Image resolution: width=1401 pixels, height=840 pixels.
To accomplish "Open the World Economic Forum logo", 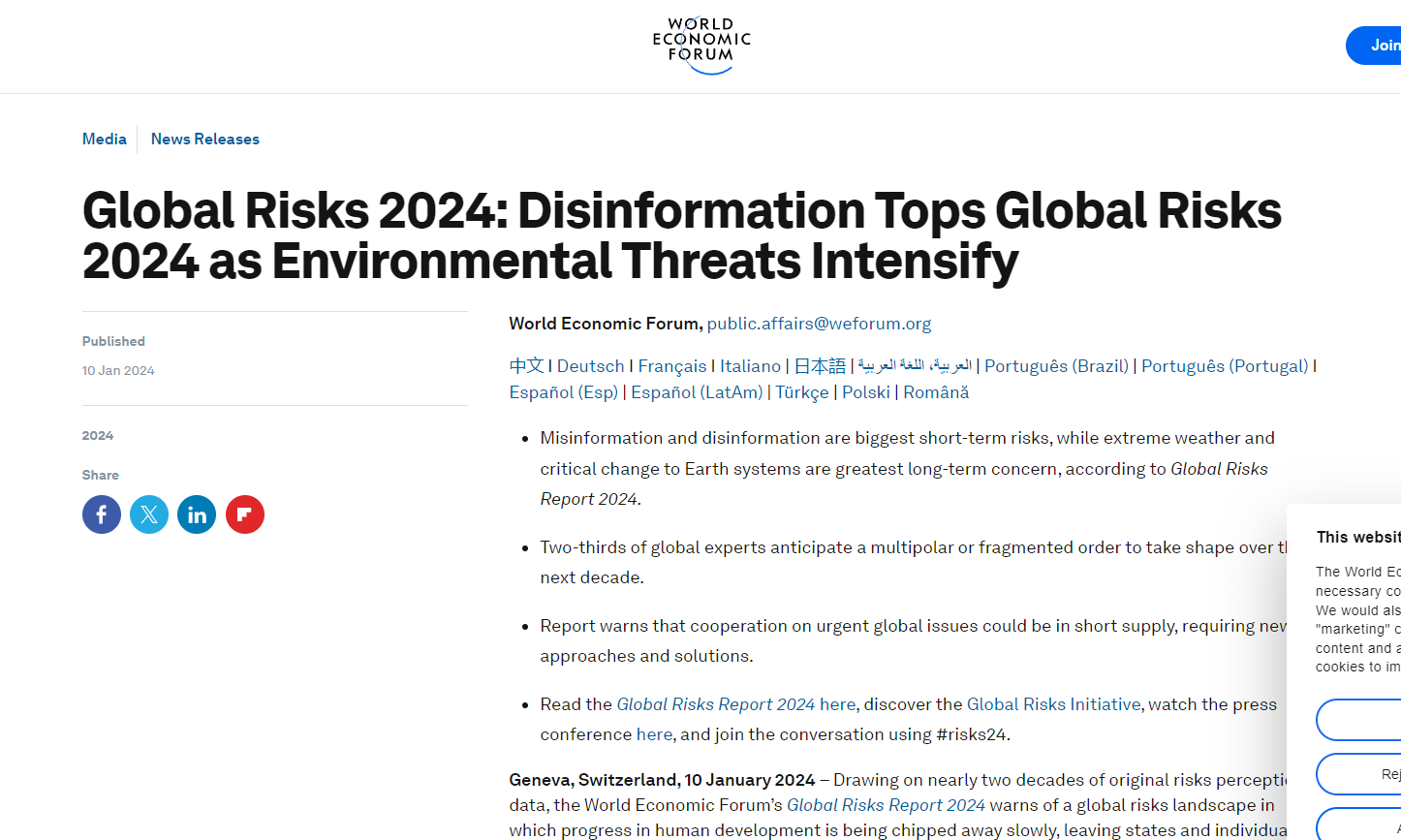I will [x=701, y=46].
